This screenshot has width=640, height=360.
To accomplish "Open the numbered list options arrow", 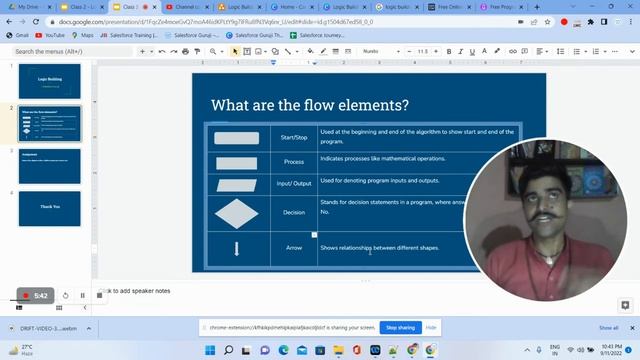I will point(605,51).
